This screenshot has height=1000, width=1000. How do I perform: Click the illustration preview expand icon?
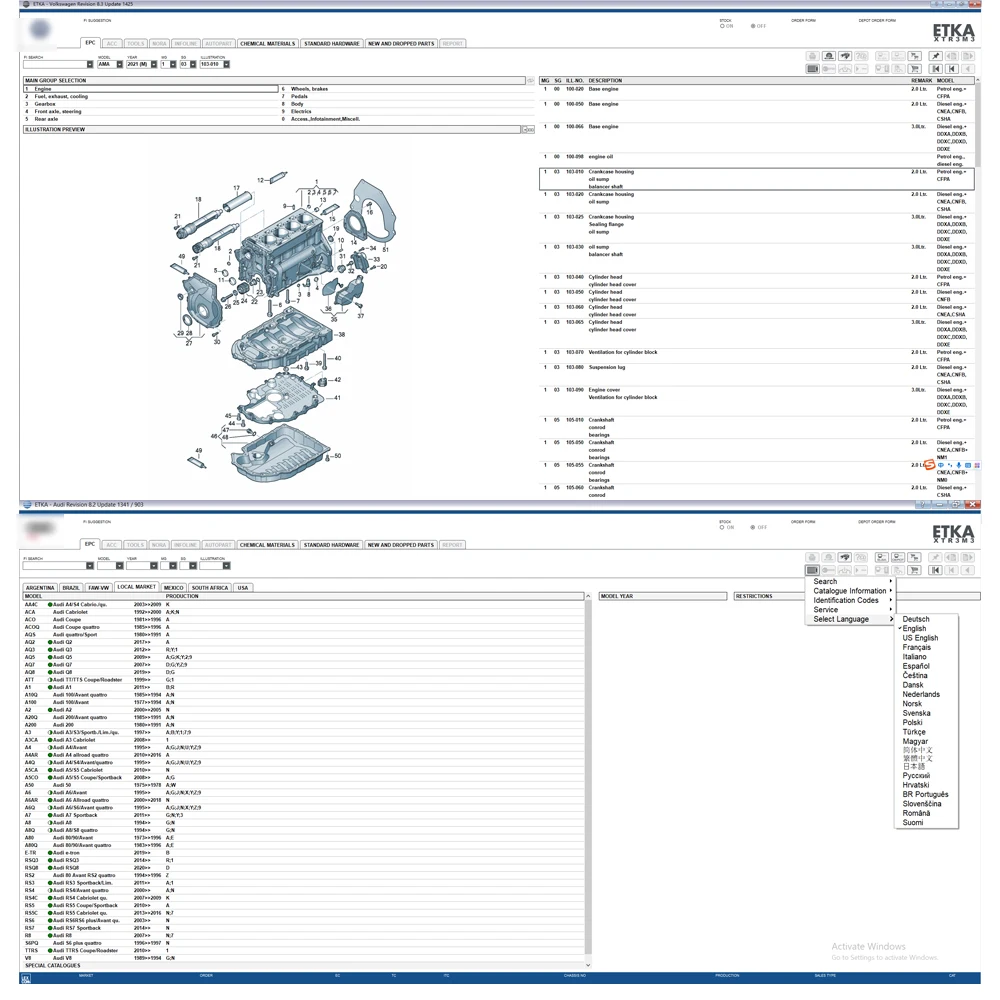pos(528,129)
